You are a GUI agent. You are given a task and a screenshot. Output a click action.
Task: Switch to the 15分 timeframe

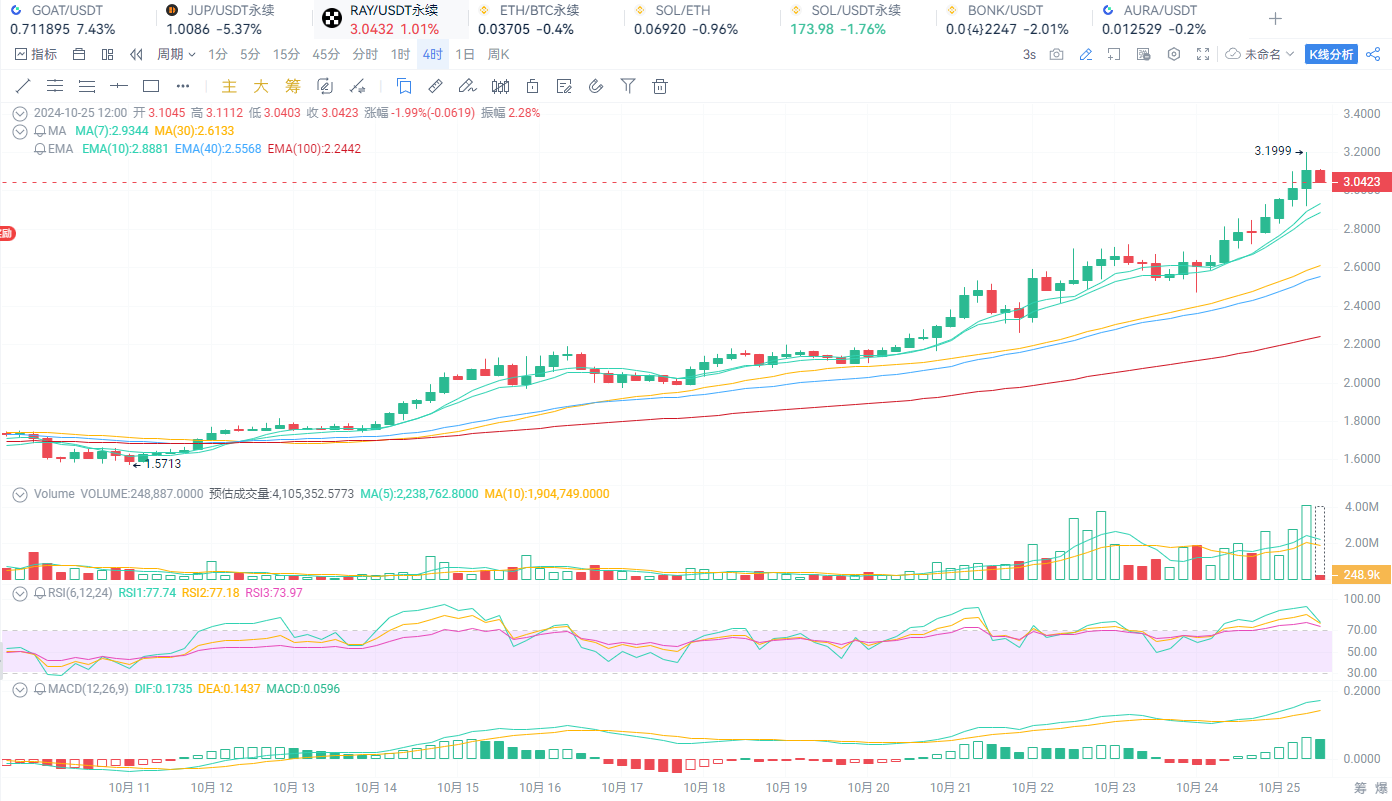tap(286, 54)
